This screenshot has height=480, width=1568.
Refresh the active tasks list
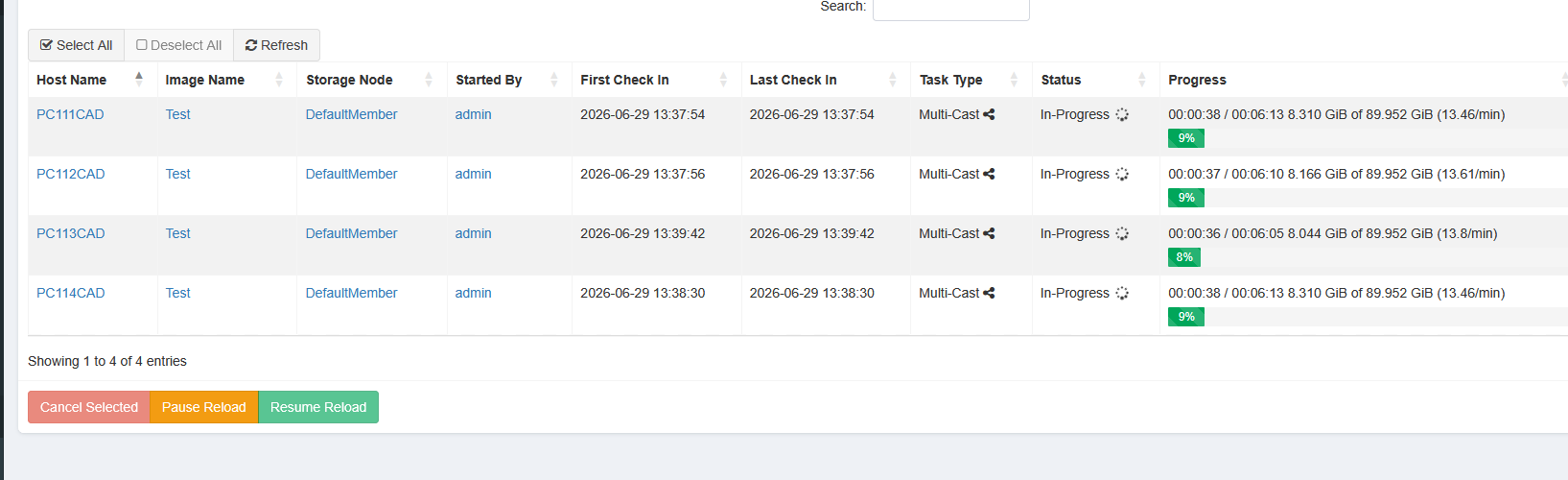pyautogui.click(x=276, y=45)
